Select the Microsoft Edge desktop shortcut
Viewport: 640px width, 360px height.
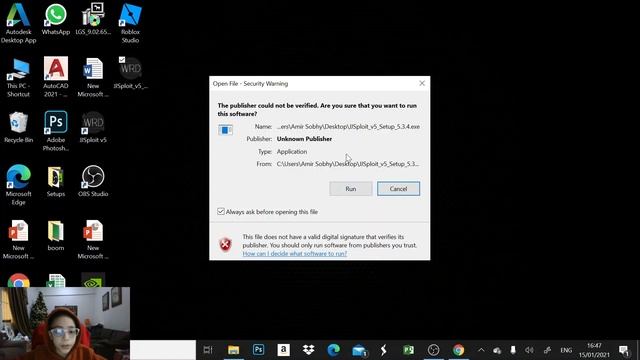point(18,185)
